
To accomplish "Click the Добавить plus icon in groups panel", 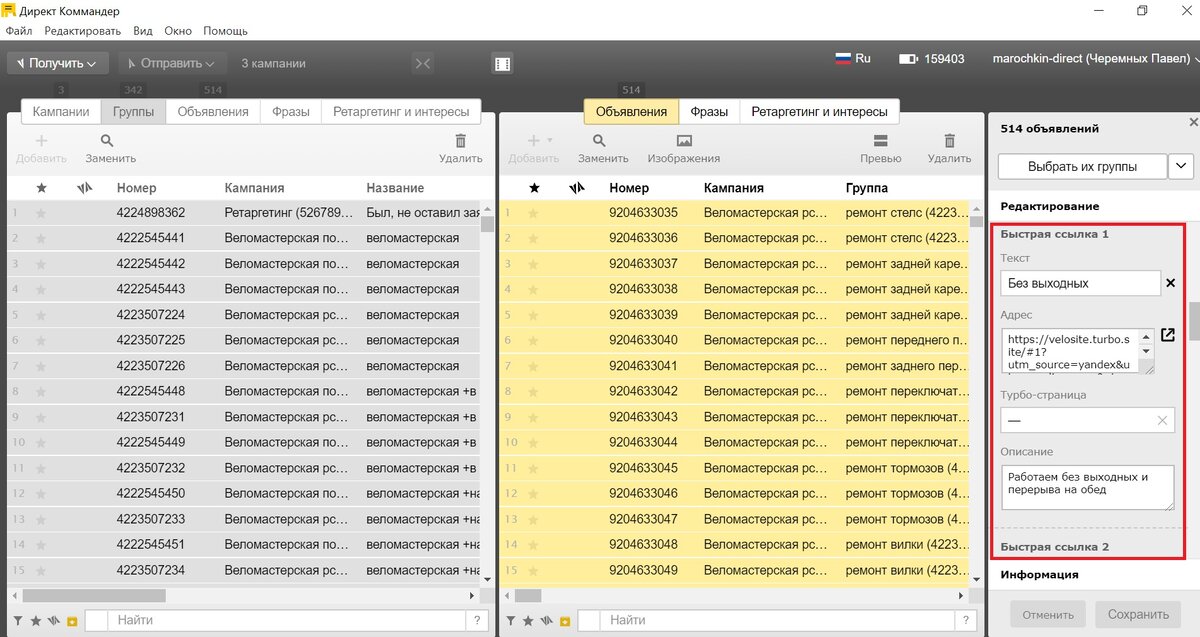I will coord(41,141).
